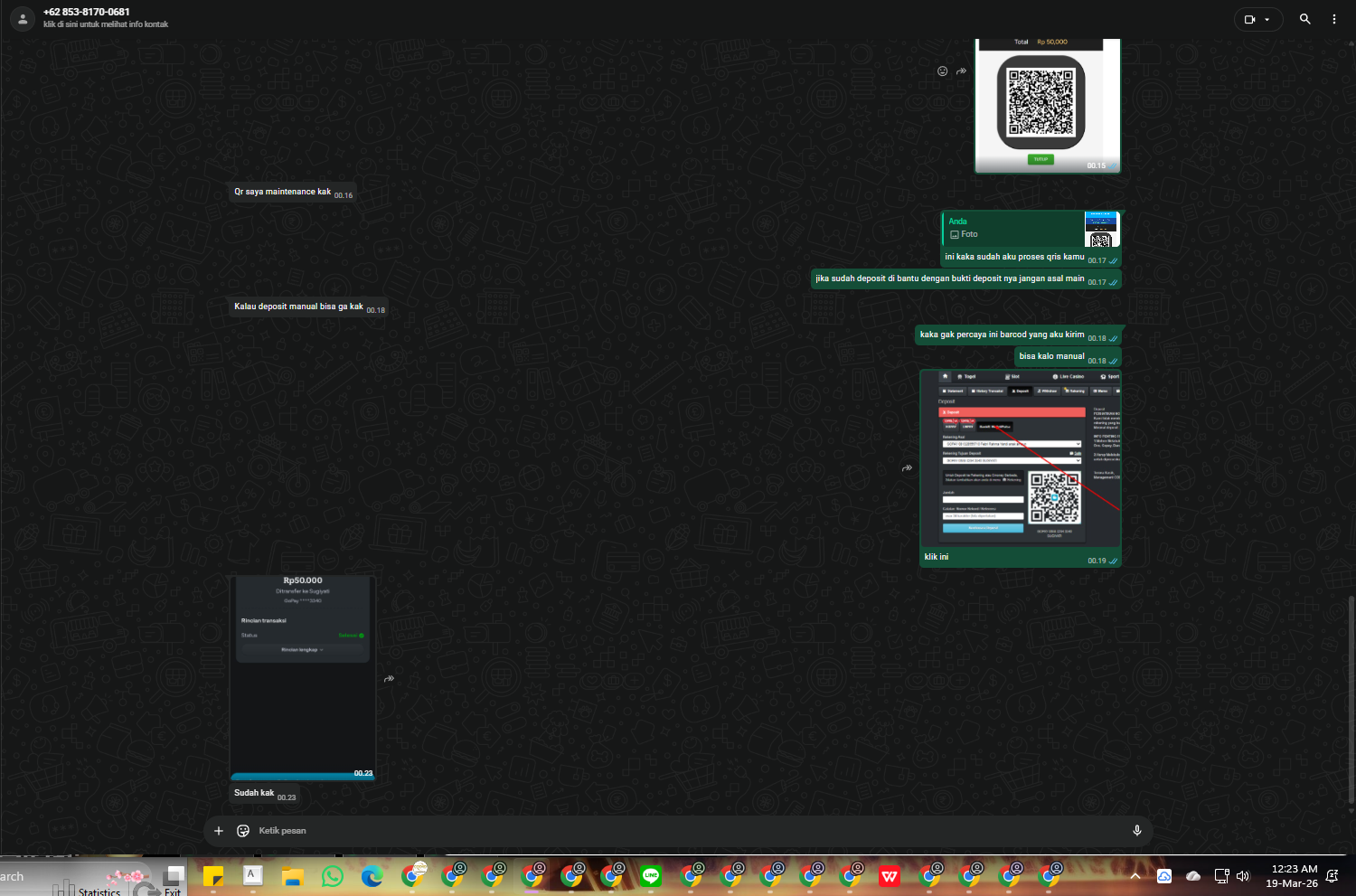Open Microsoft Edge from taskbar
This screenshot has height=896, width=1356.
point(372,876)
